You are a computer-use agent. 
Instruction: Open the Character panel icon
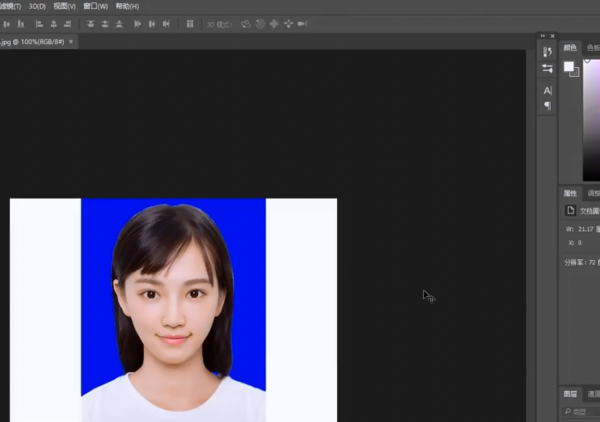[547, 90]
